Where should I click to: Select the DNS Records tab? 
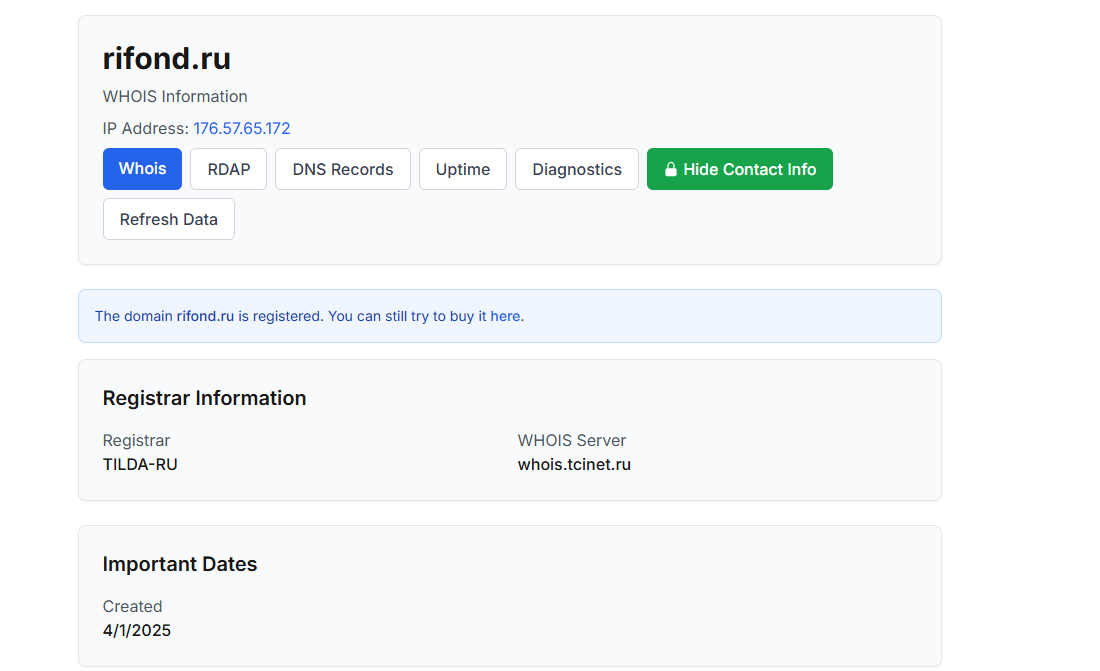click(x=343, y=169)
